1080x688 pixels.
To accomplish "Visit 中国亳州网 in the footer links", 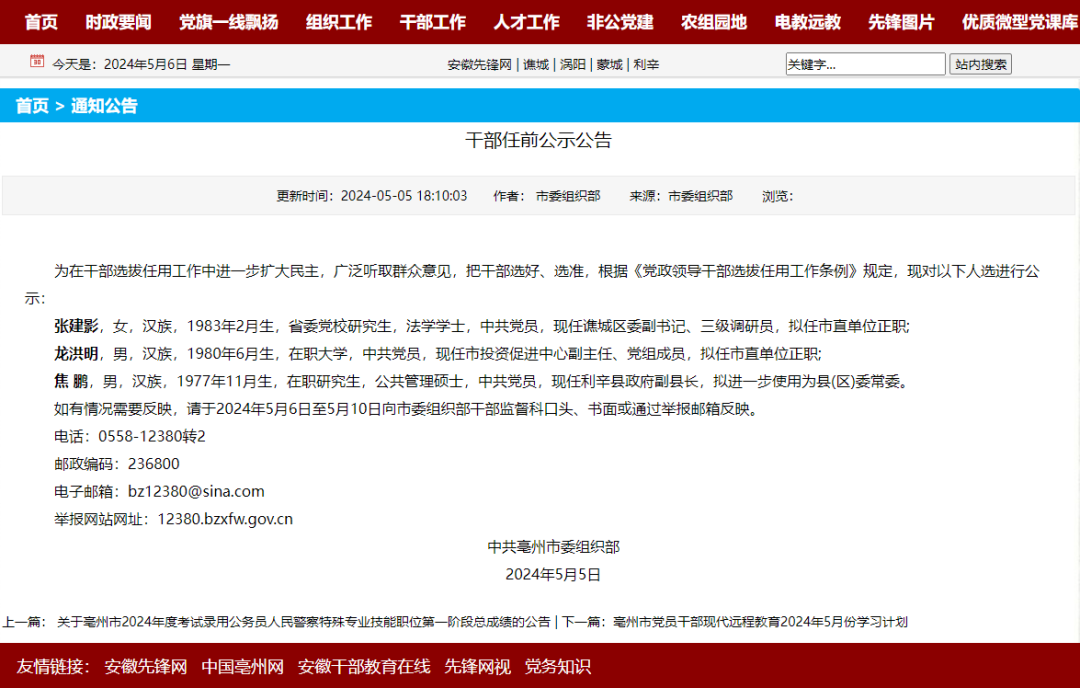I will (x=243, y=667).
